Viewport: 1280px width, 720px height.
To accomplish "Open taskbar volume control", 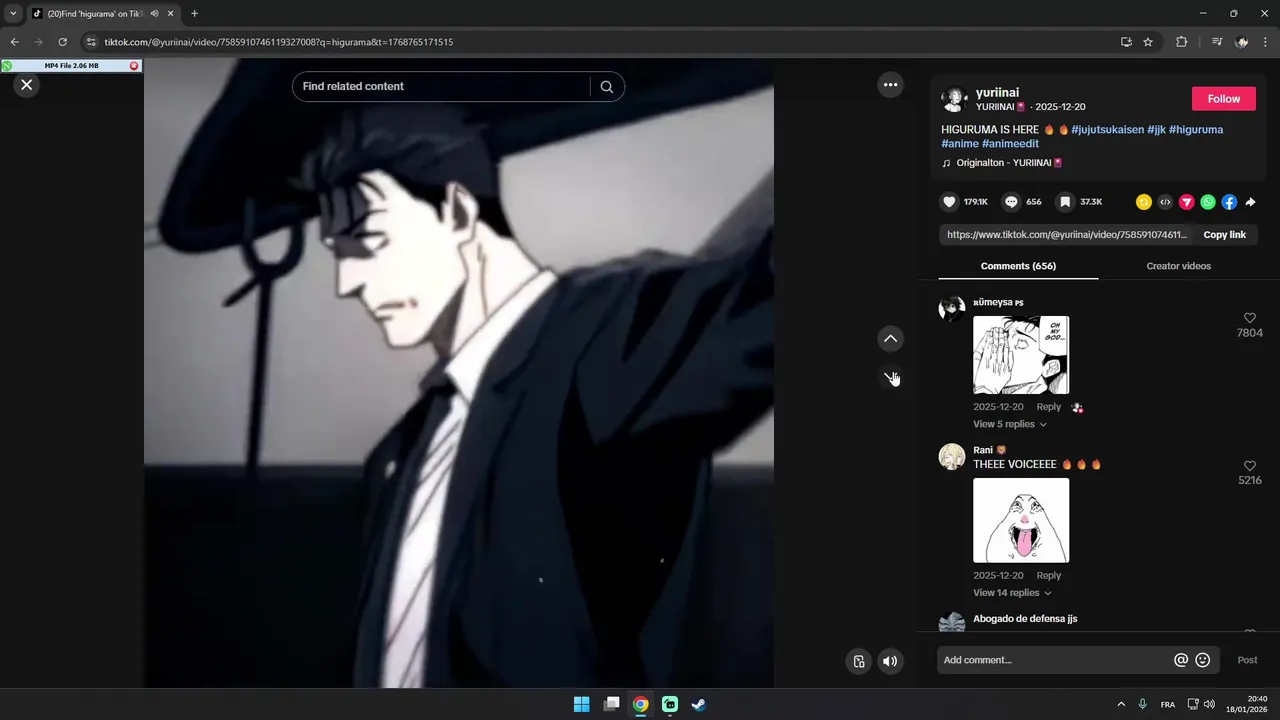I will pyautogui.click(x=1209, y=704).
